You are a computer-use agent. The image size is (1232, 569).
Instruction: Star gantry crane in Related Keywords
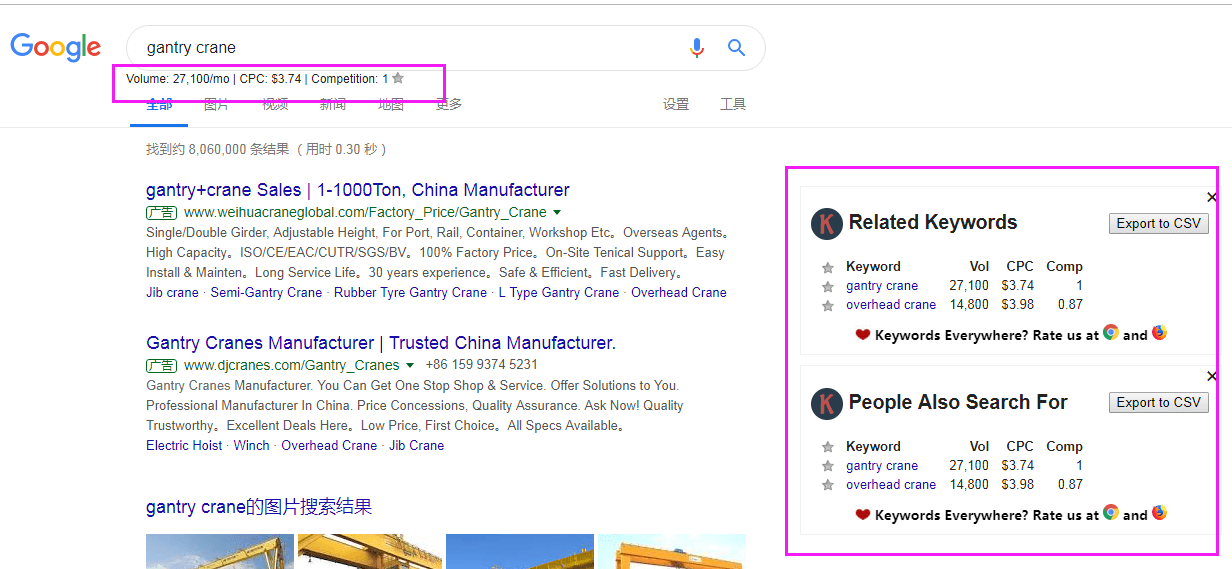click(x=827, y=287)
